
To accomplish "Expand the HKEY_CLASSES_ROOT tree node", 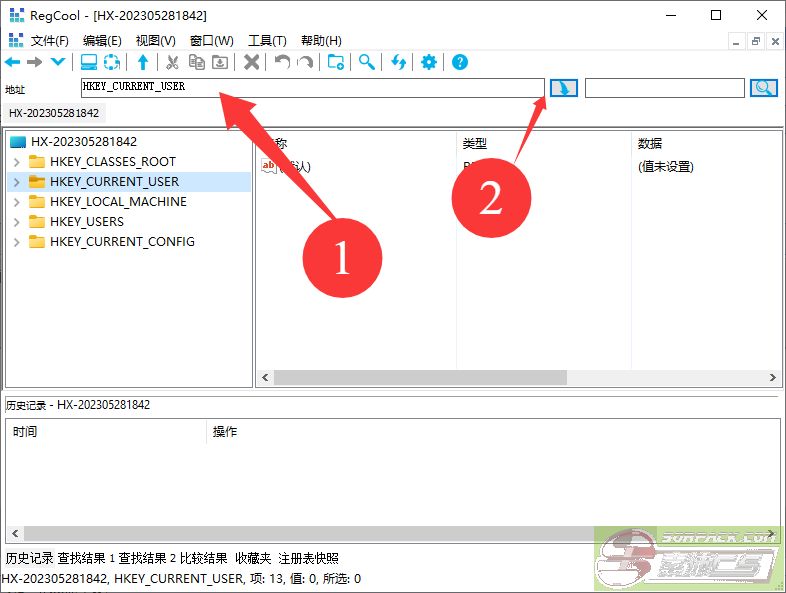I will 17,162.
